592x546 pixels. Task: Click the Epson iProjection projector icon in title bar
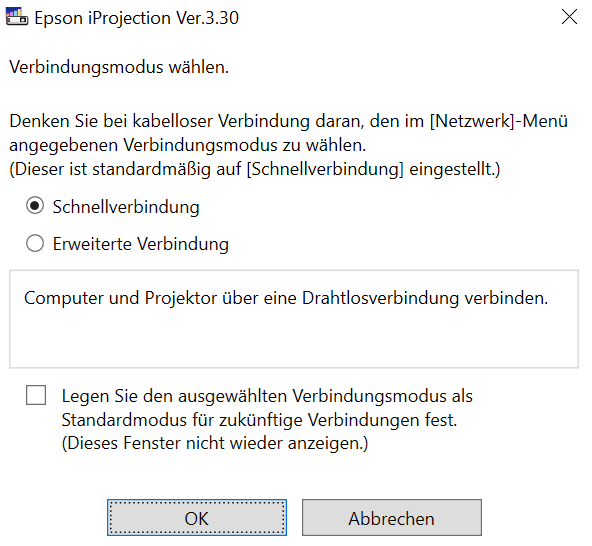[17, 17]
